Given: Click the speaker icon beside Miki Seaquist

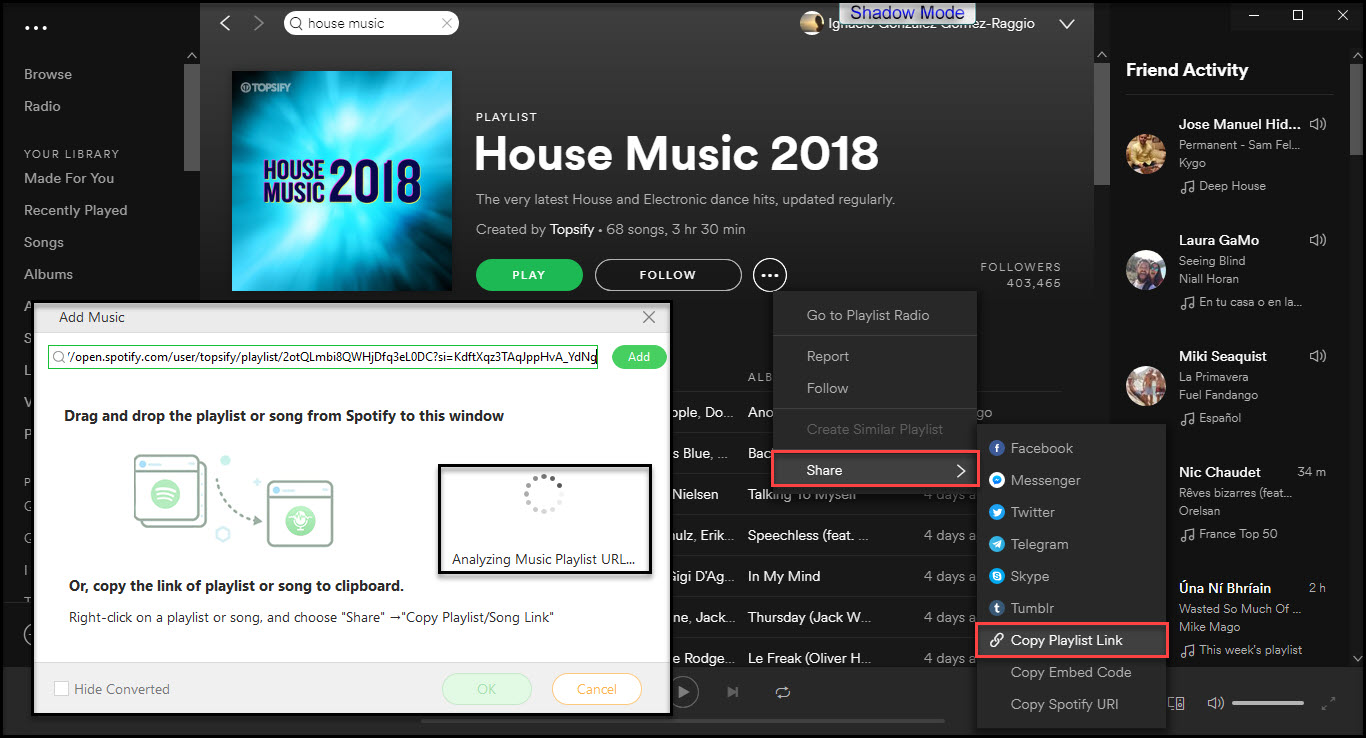Looking at the screenshot, I should 1318,356.
